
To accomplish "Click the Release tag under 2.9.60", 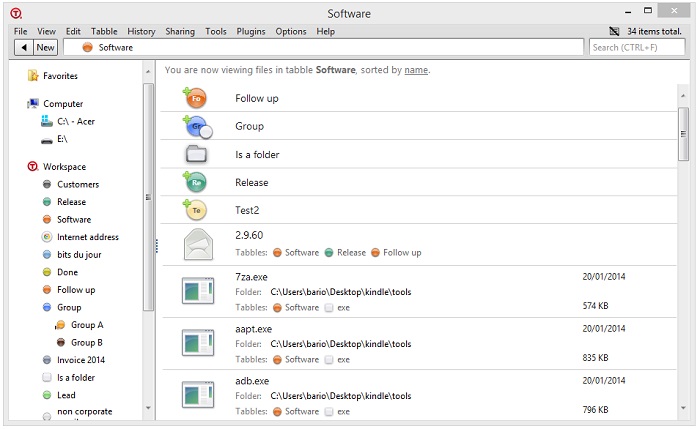I will coord(346,253).
